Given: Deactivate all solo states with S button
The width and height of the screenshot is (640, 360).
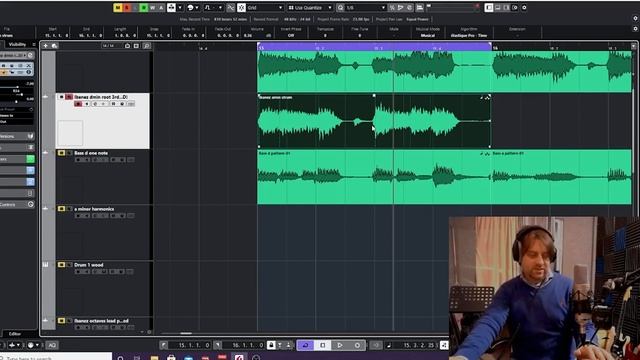Looking at the screenshot, I should click(127, 8).
